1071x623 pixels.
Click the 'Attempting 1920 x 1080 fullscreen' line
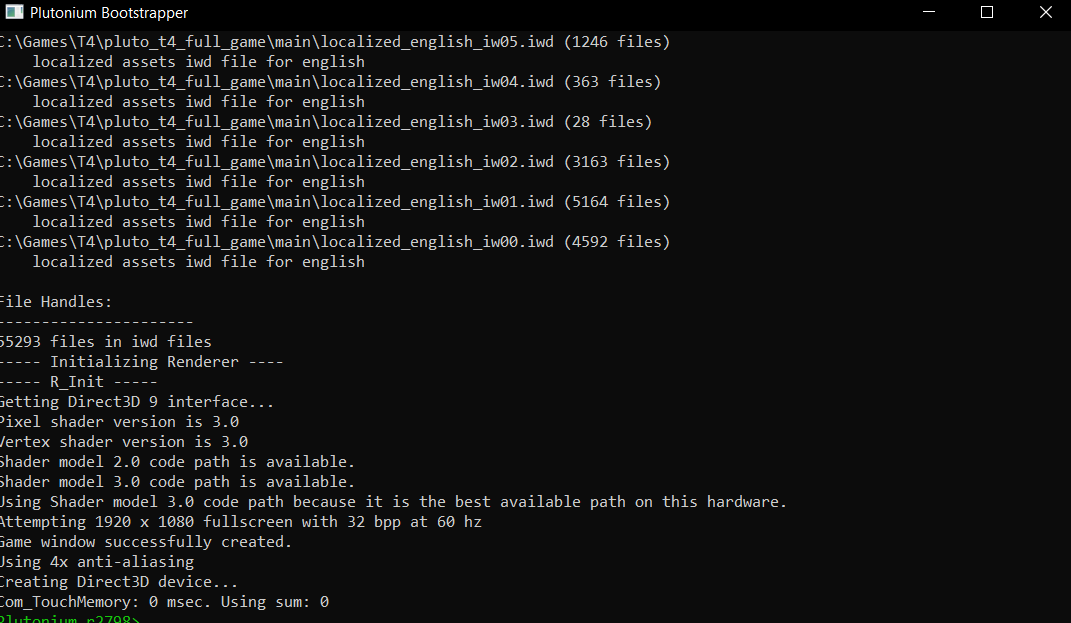pyautogui.click(x=240, y=522)
